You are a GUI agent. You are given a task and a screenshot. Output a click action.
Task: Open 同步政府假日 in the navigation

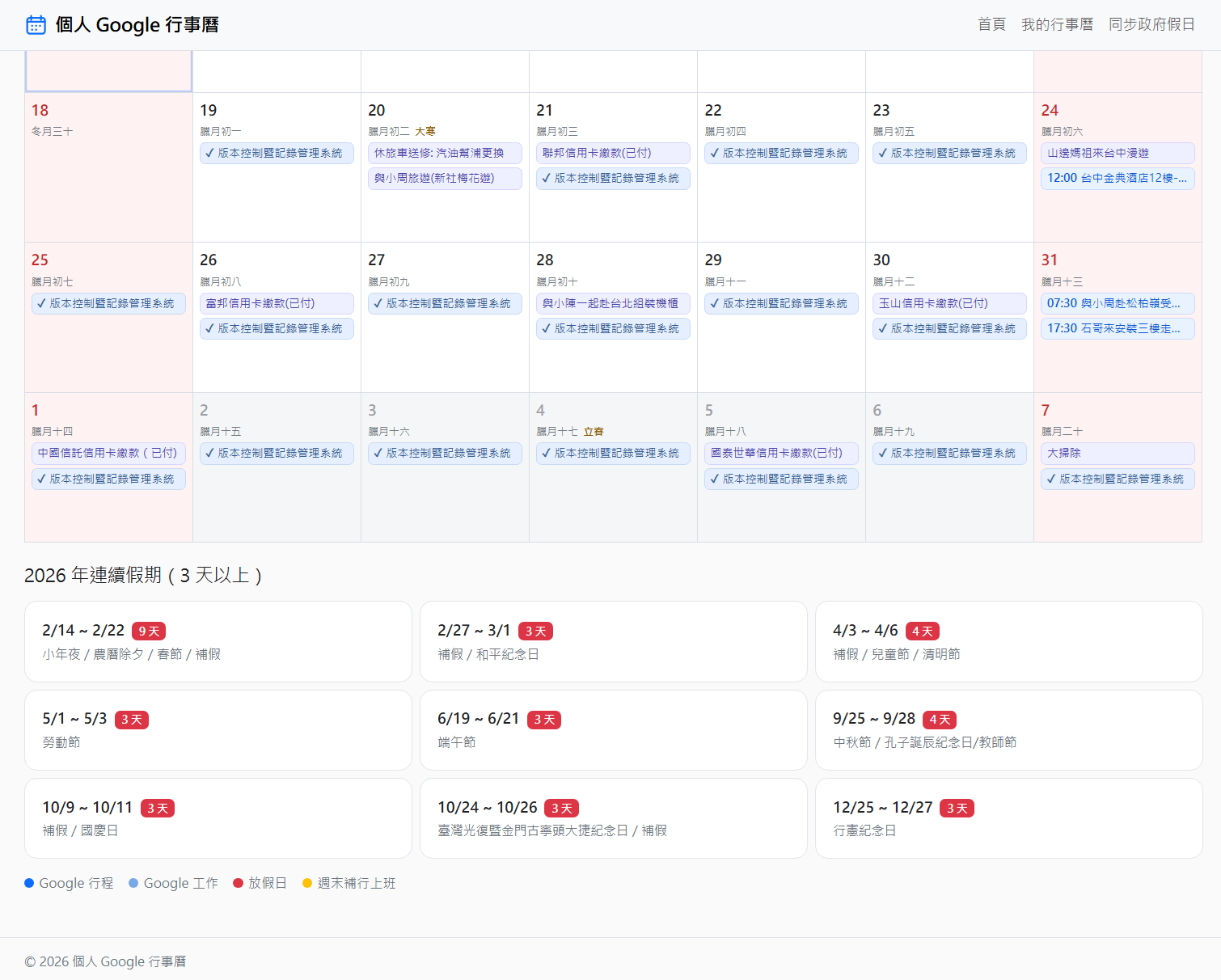(1151, 24)
